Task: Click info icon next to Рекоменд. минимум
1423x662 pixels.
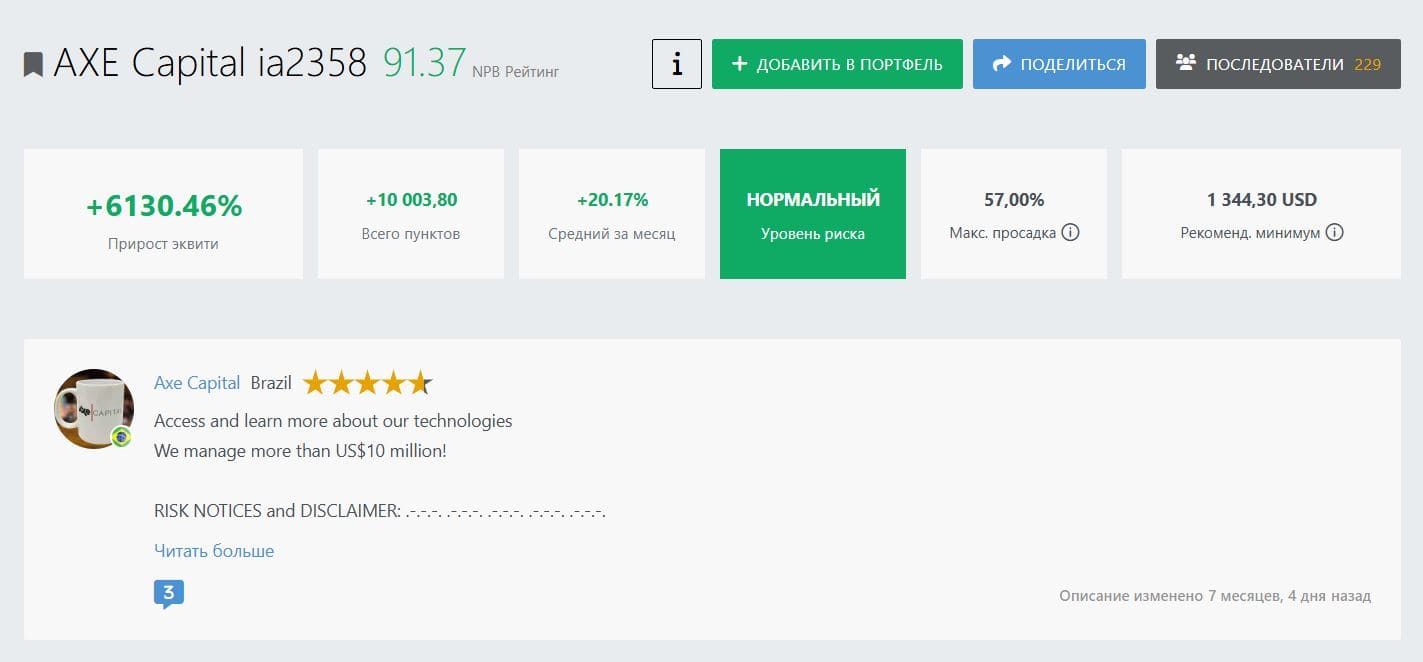Action: click(x=1334, y=233)
